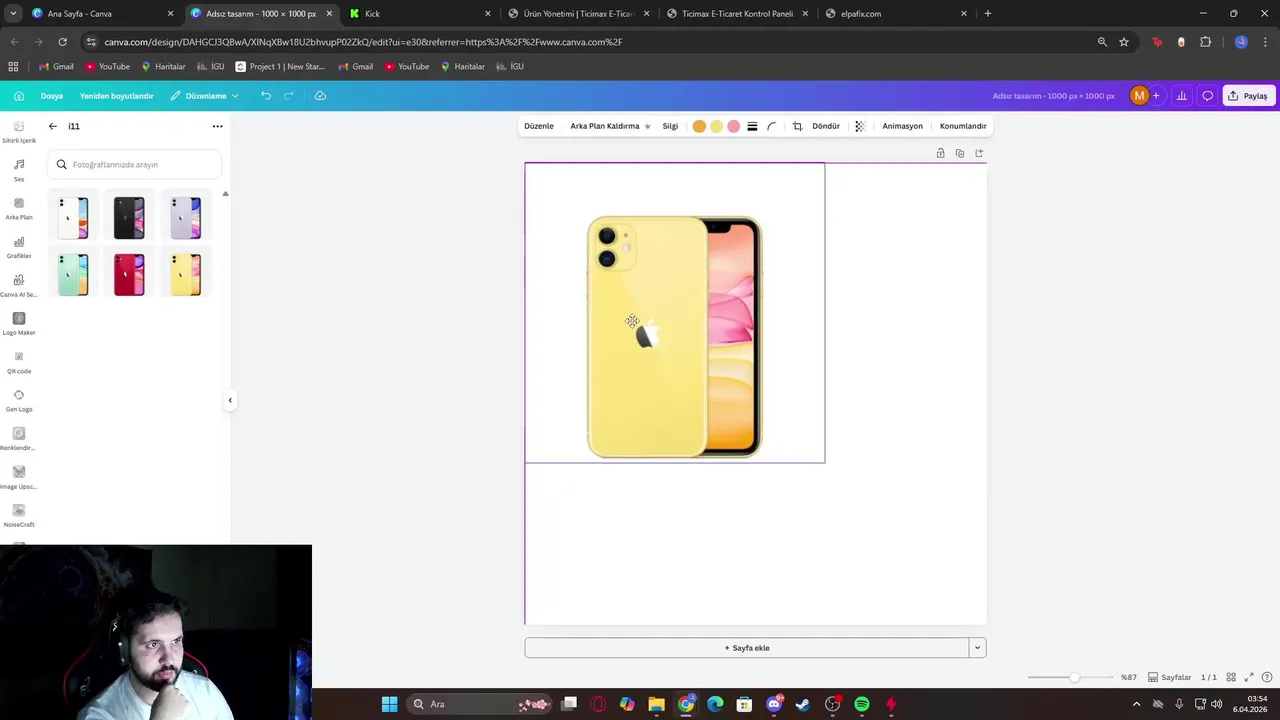Switch to the Ürün Yönetimi Ticimax tab

click(x=578, y=14)
